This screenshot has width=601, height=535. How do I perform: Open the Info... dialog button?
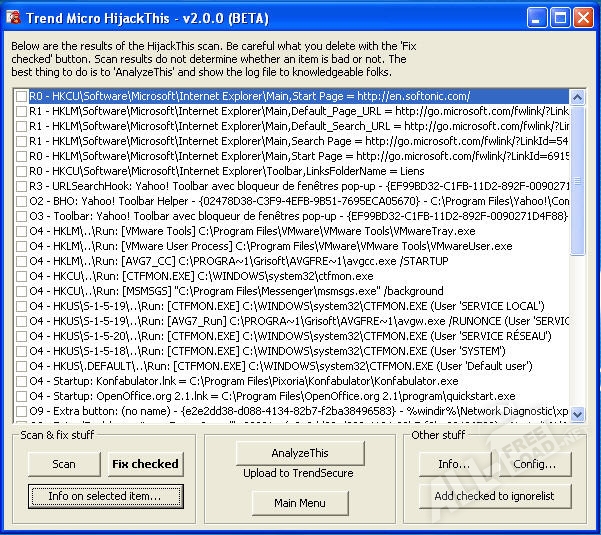coord(453,464)
